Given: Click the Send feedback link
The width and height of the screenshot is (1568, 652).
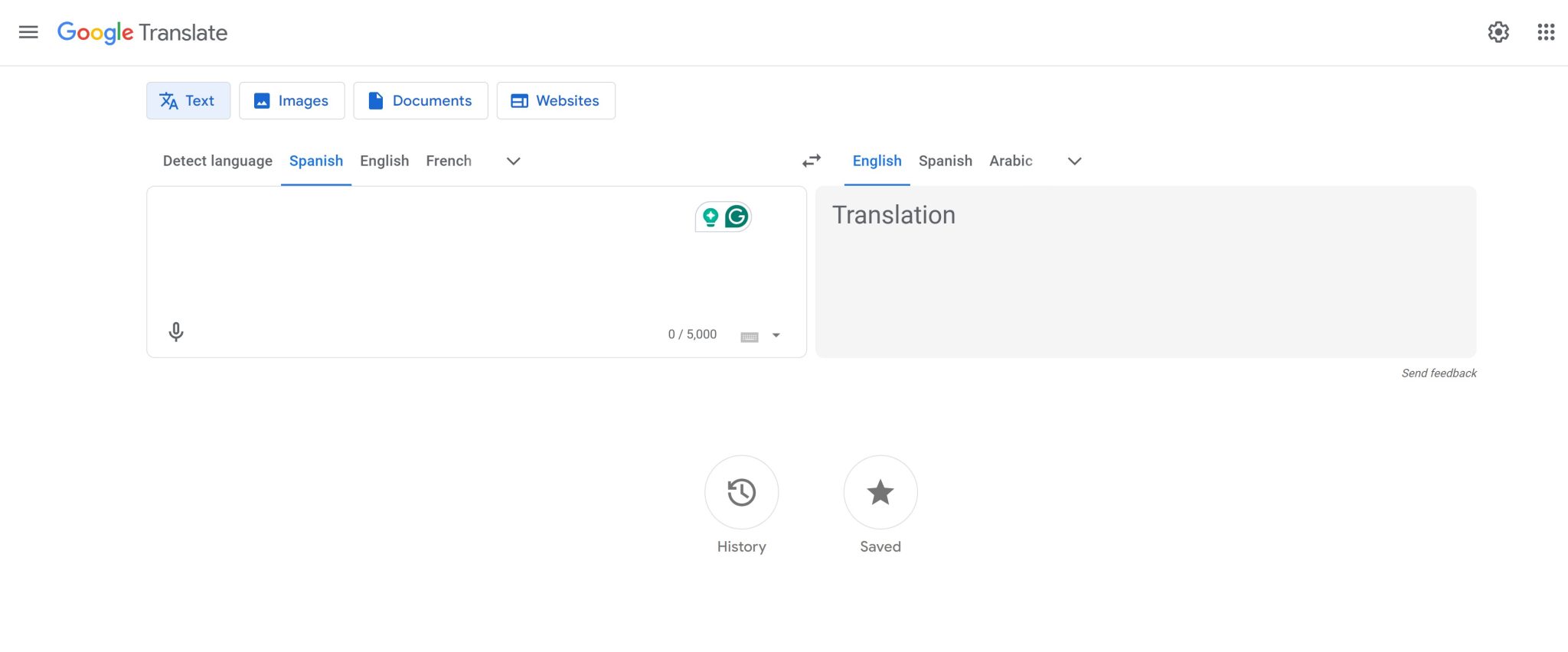Looking at the screenshot, I should [1439, 373].
